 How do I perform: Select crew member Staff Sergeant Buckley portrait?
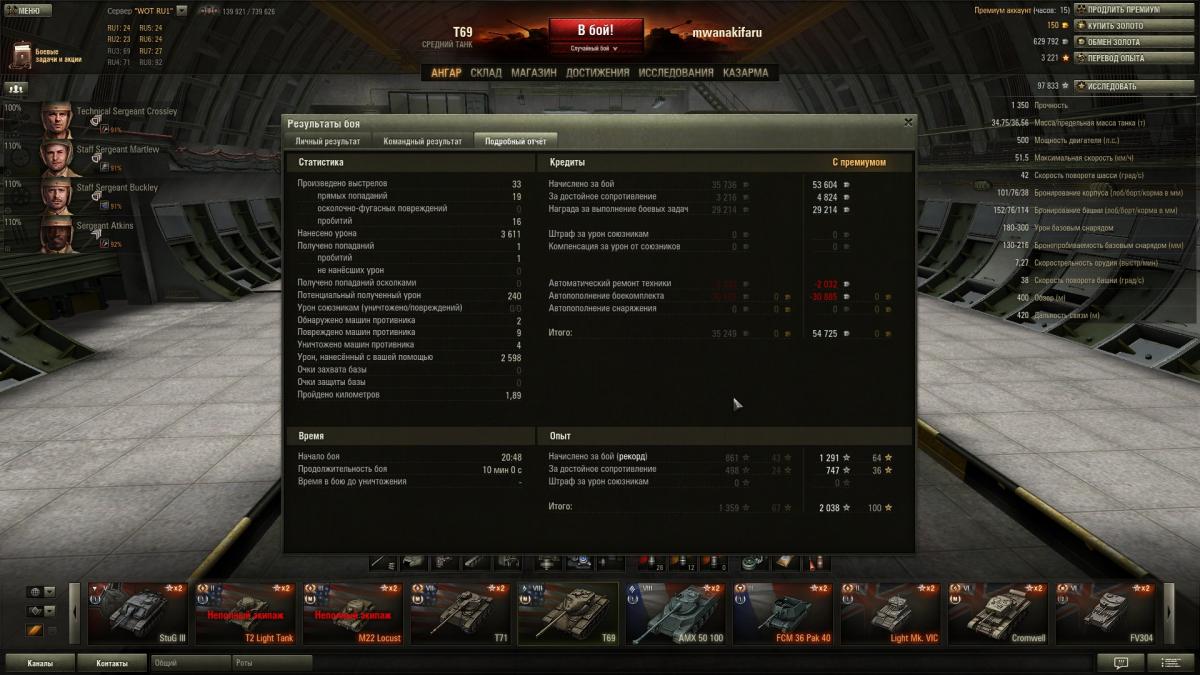[57, 197]
